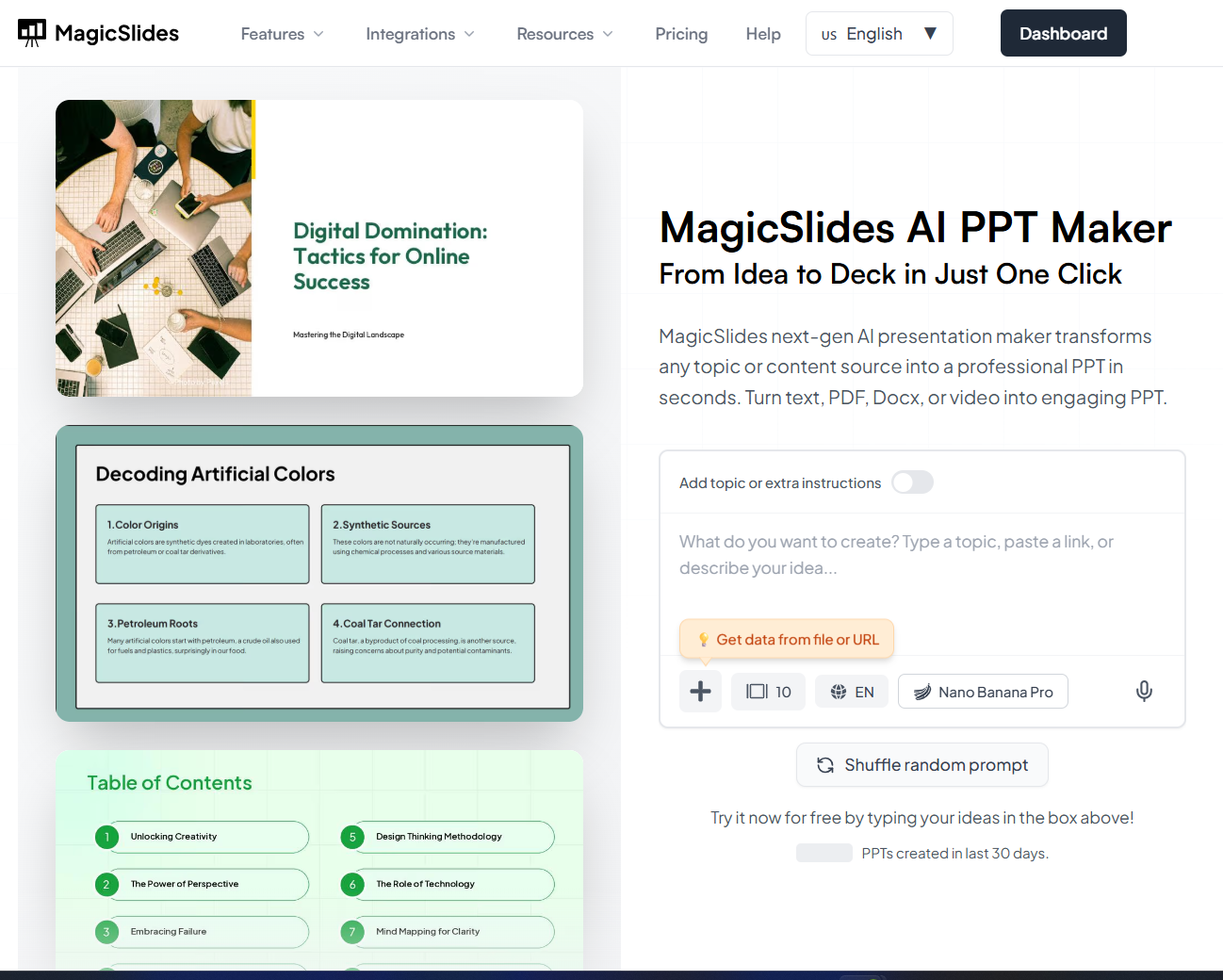Click Shuffle random prompt button
Image resolution: width=1223 pixels, height=980 pixels.
pyautogui.click(x=922, y=765)
